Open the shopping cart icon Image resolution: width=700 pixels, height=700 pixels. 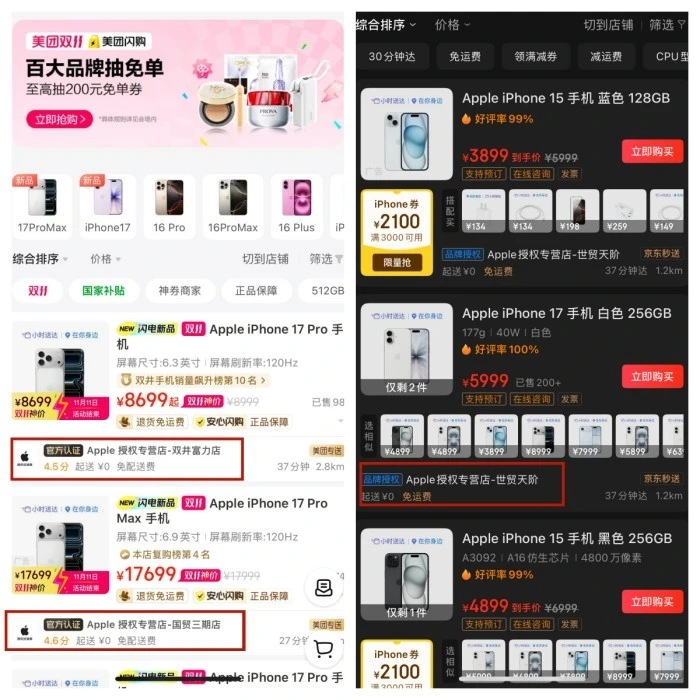[323, 649]
